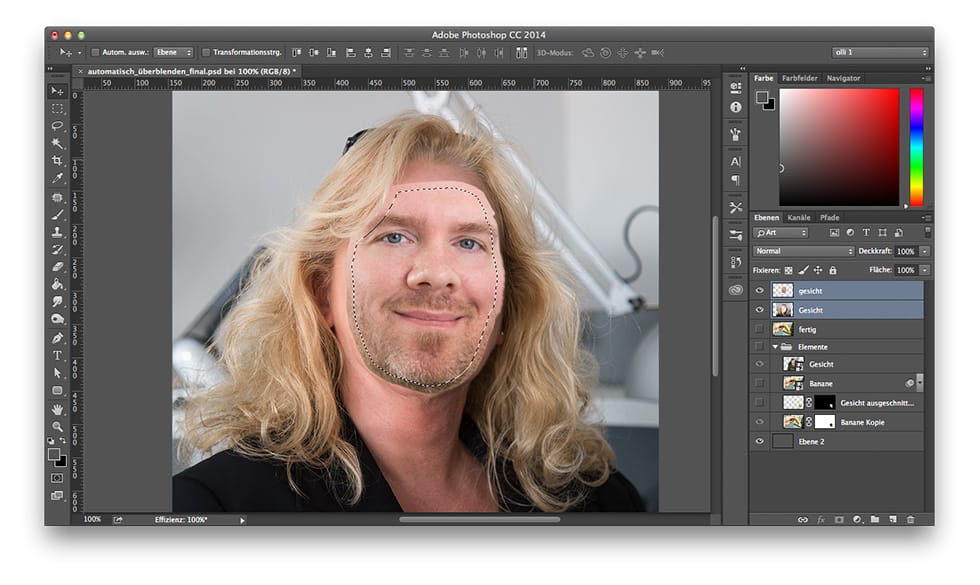The width and height of the screenshot is (980, 585).
Task: Select the Type tool in the toolbox
Action: click(57, 356)
